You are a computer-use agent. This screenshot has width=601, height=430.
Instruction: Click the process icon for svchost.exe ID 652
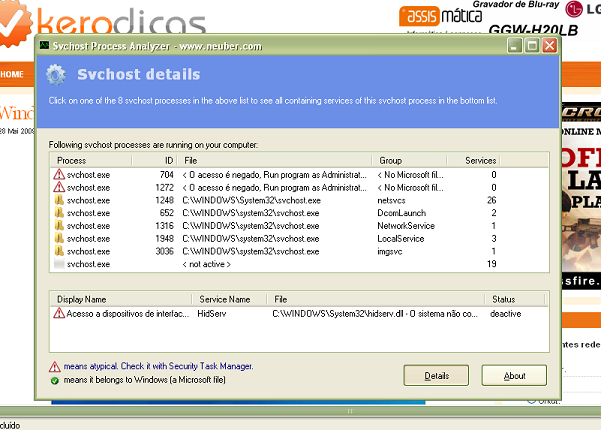click(59, 213)
